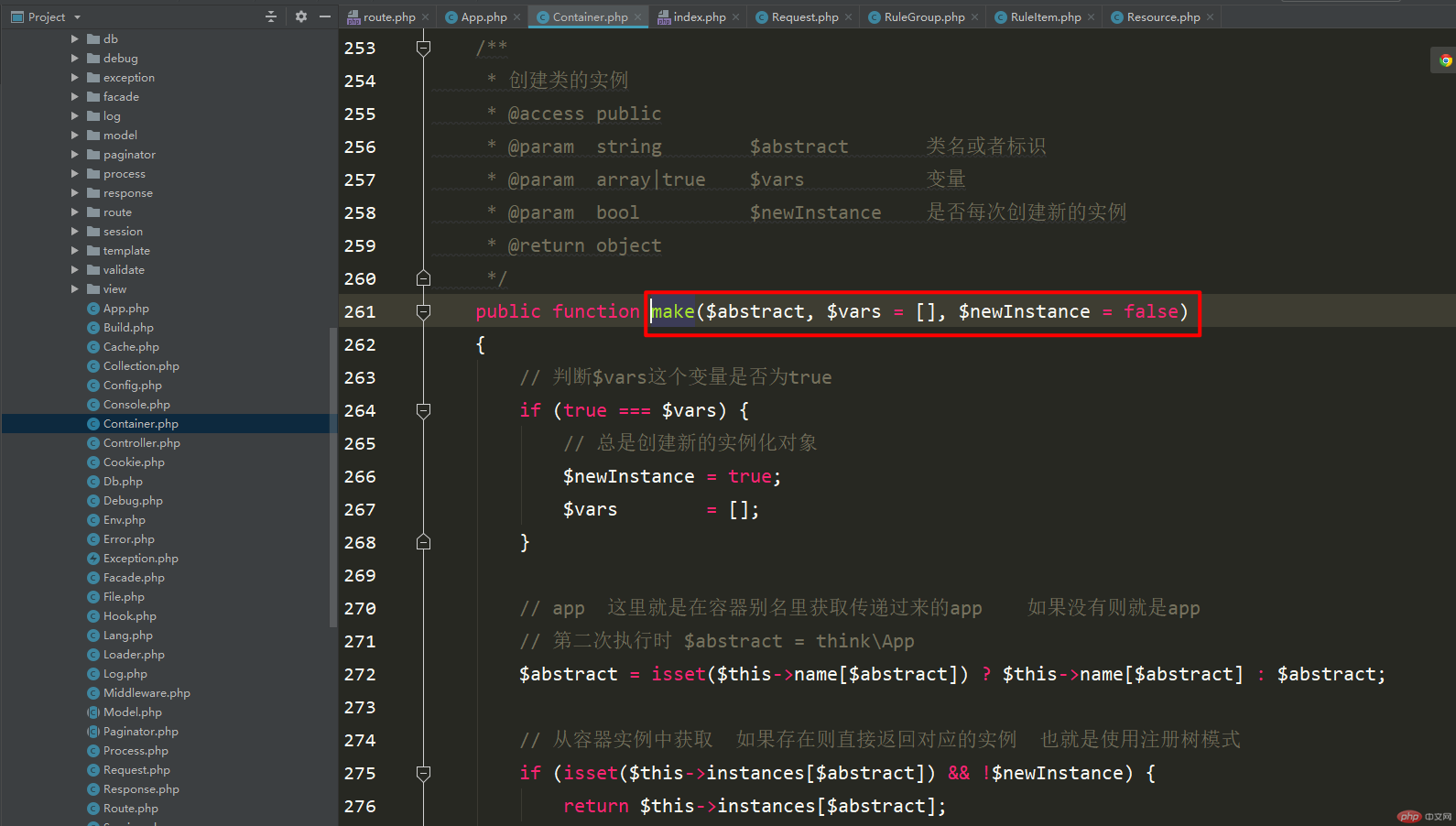Screen dimensions: 1456x826
Task: Click the Collection.php class icon
Action: tap(93, 365)
